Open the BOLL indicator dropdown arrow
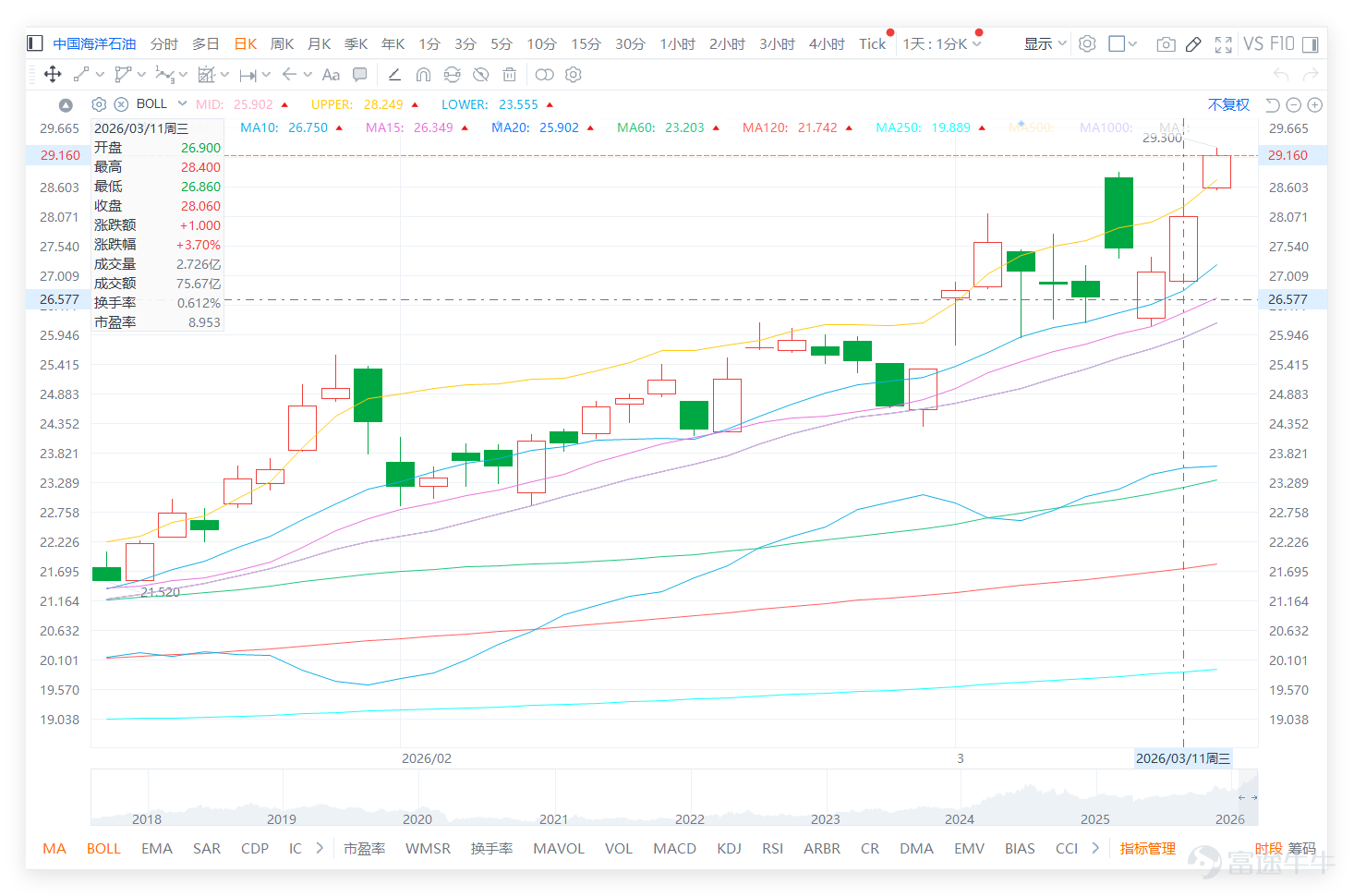1354x896 pixels. pyautogui.click(x=182, y=103)
